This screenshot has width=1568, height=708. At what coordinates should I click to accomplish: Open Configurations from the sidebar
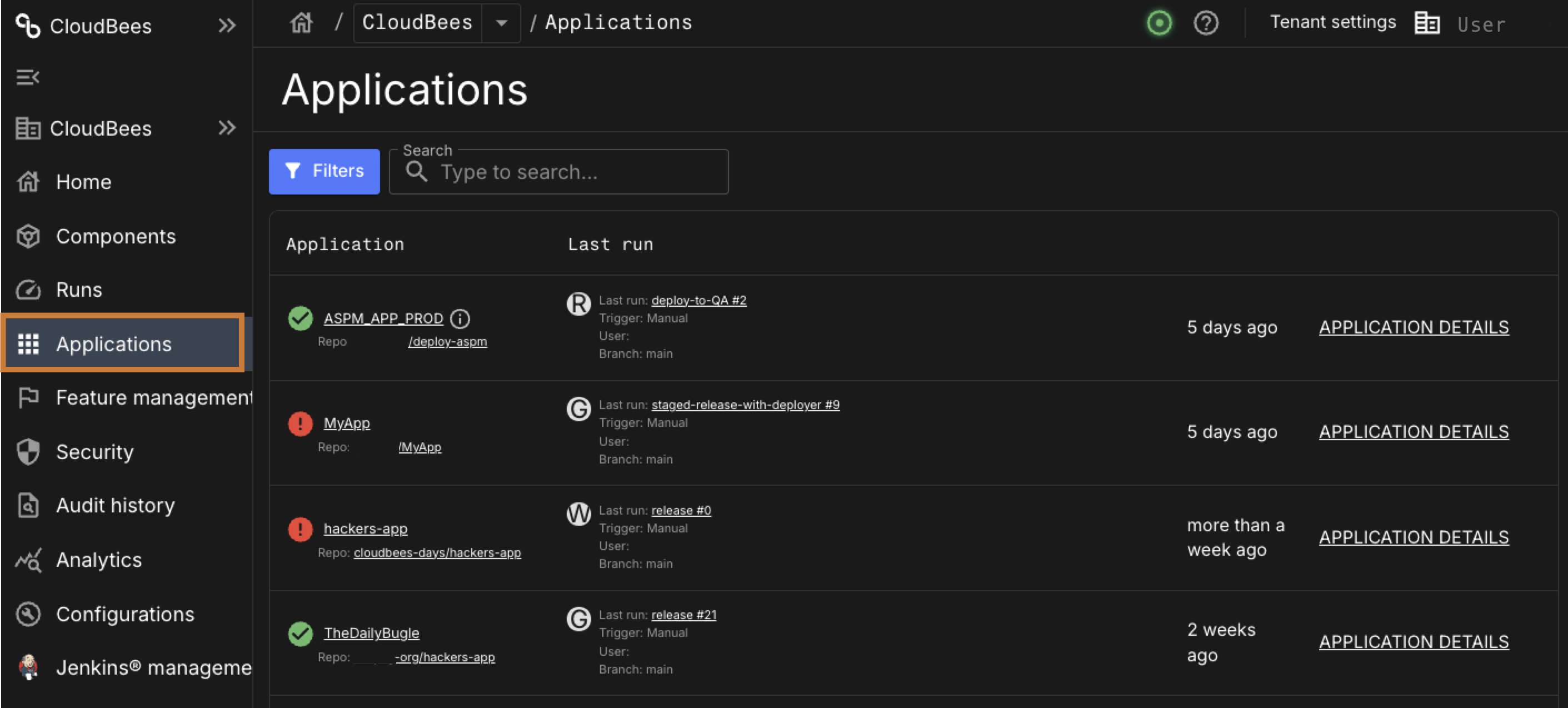click(x=125, y=614)
